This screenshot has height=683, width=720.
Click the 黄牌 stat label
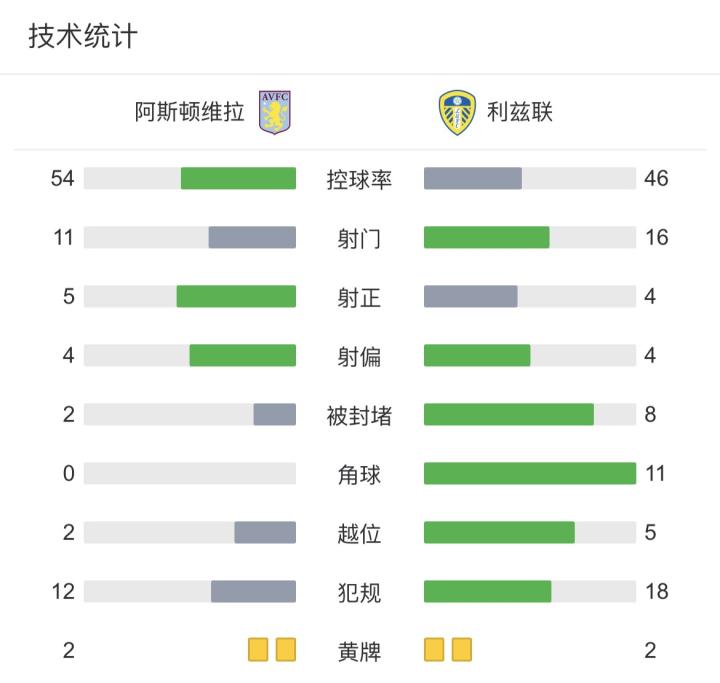(359, 651)
